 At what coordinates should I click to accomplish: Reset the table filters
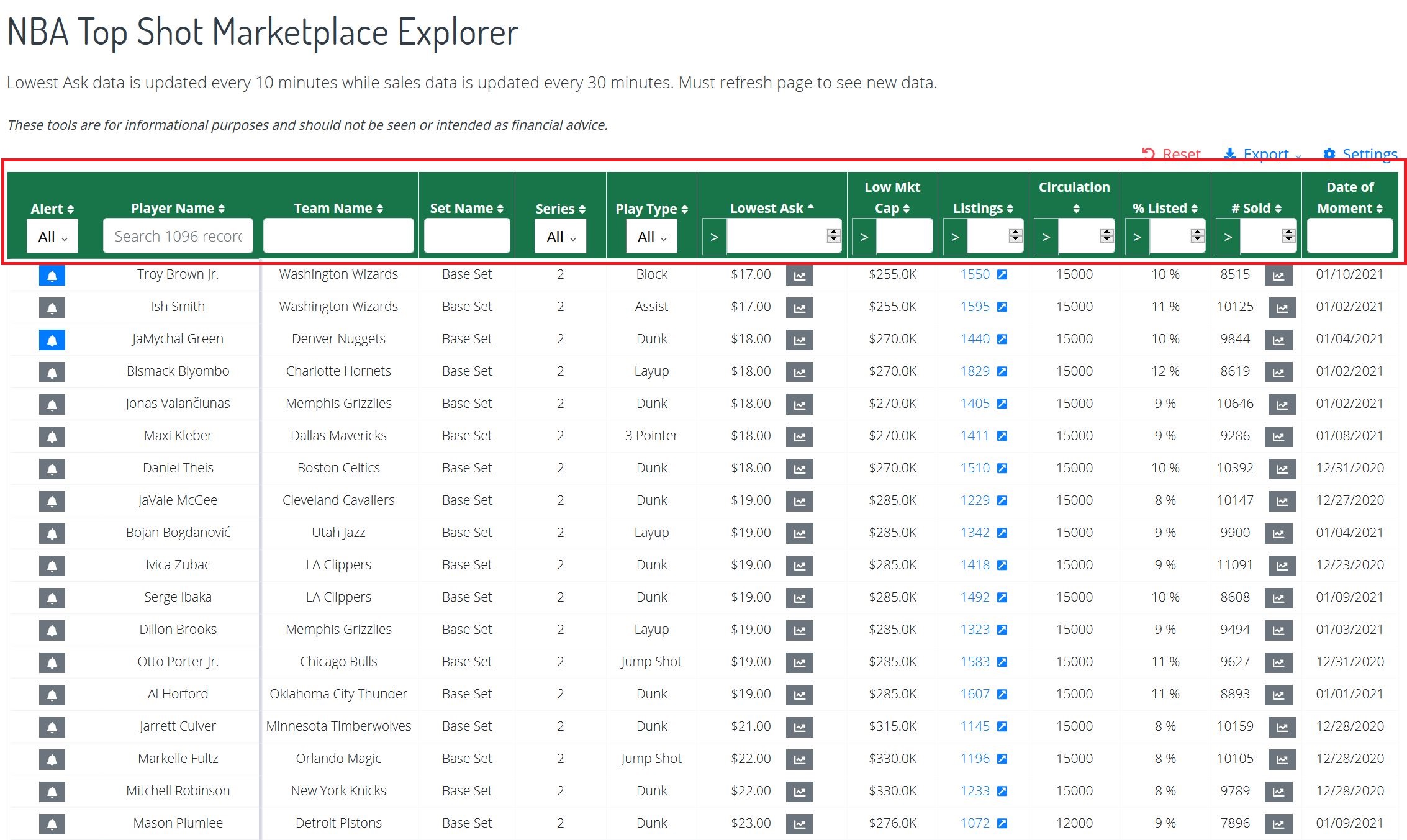coord(1172,153)
